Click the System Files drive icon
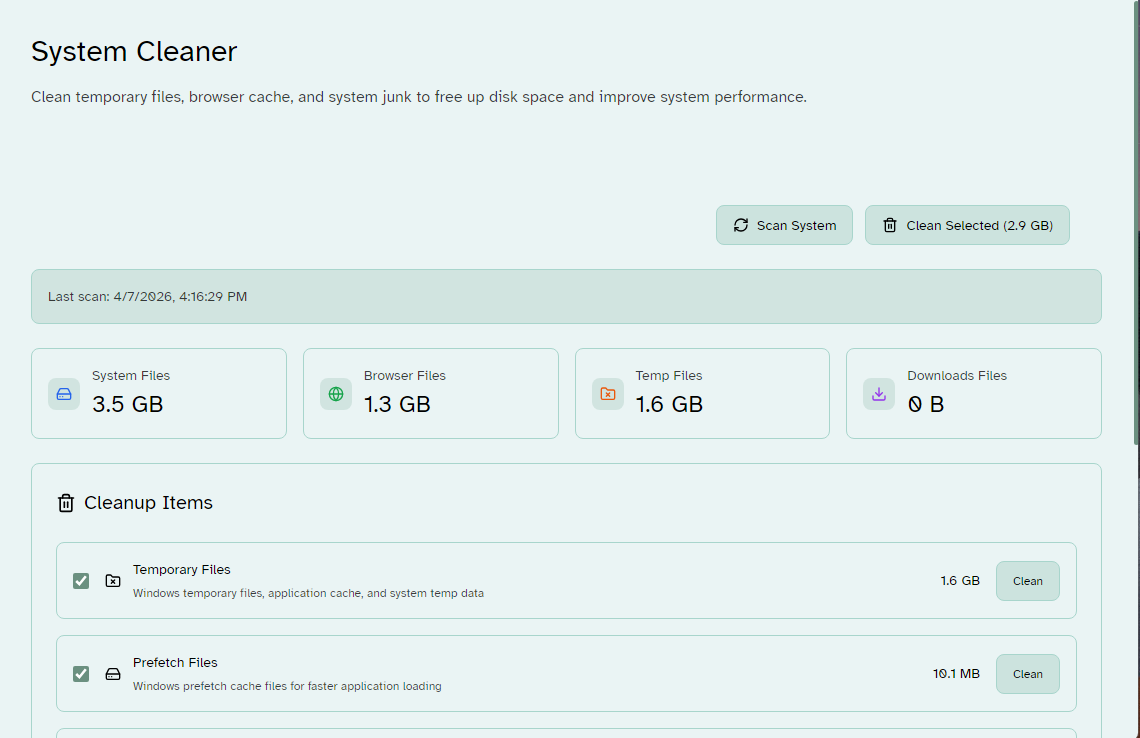The width and height of the screenshot is (1140, 738). click(64, 394)
